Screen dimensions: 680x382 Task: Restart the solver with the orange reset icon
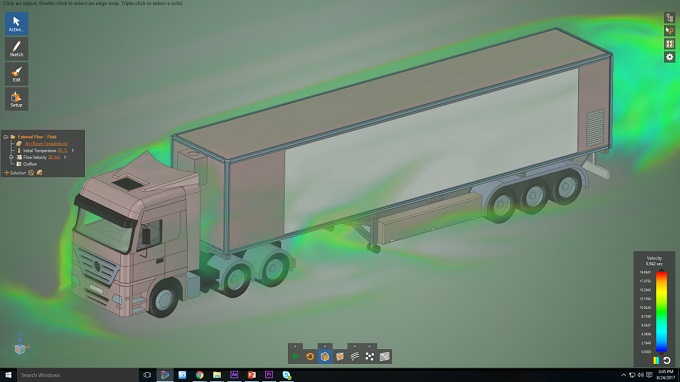pyautogui.click(x=310, y=356)
